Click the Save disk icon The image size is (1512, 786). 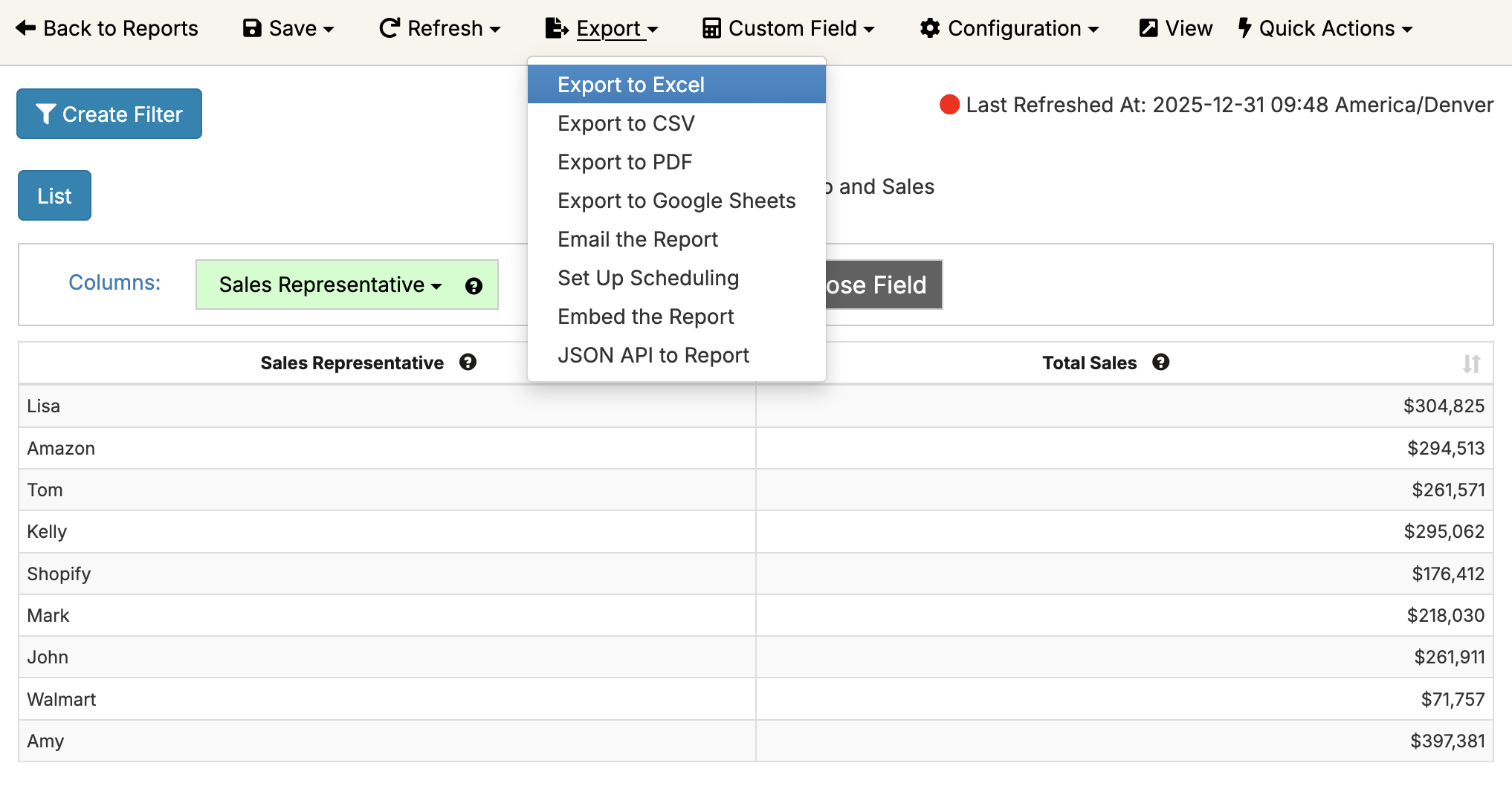coord(251,28)
